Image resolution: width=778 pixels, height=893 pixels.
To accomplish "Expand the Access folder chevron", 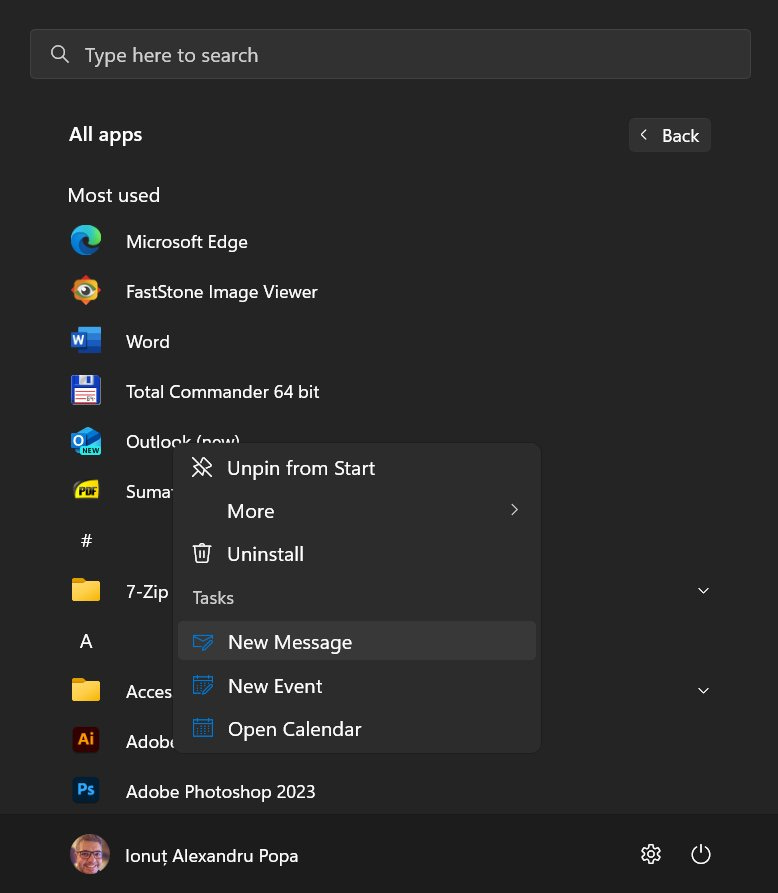I will point(703,691).
